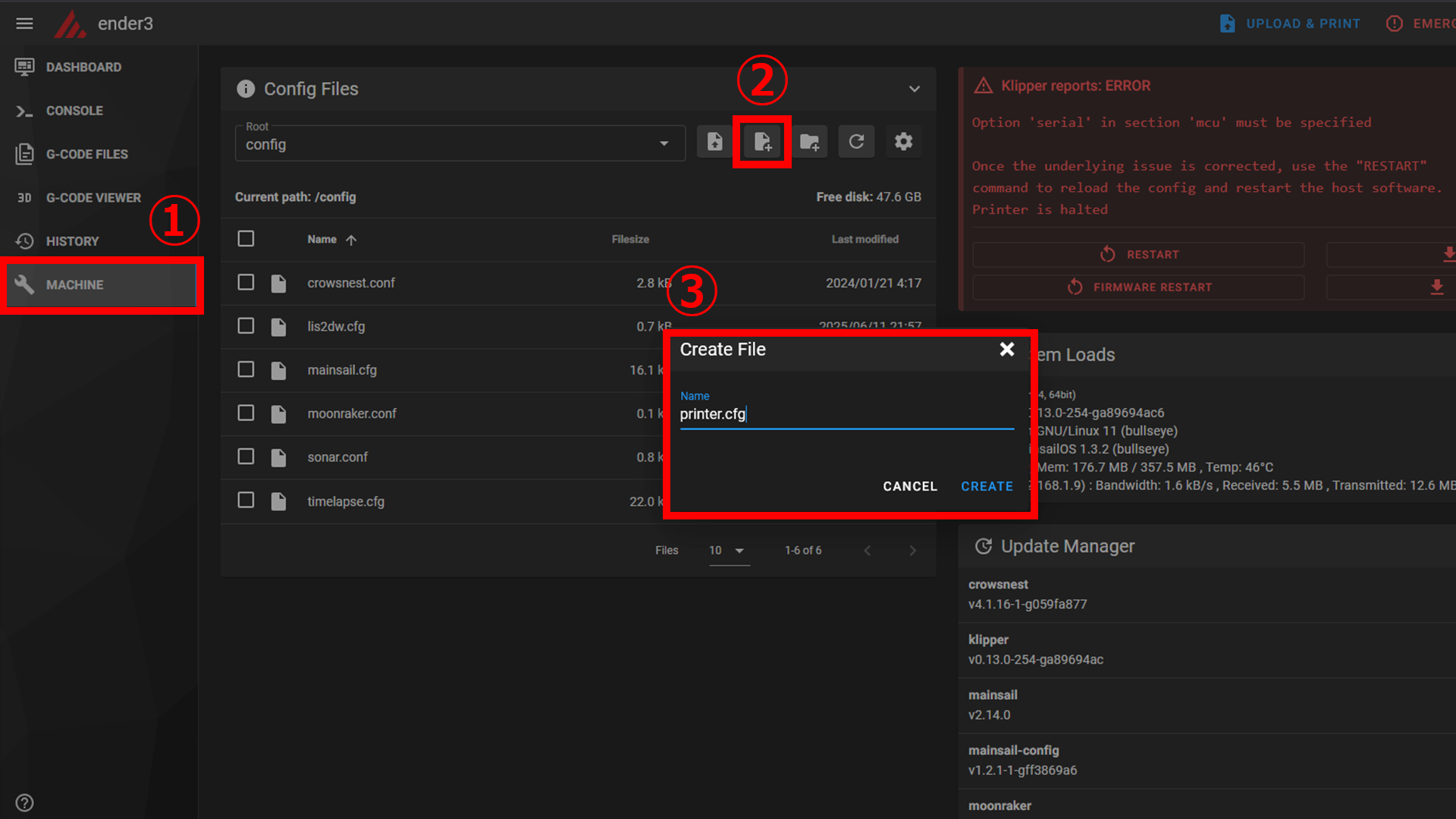This screenshot has height=819, width=1456.
Task: Open the files-per-page dropdown
Action: [728, 551]
